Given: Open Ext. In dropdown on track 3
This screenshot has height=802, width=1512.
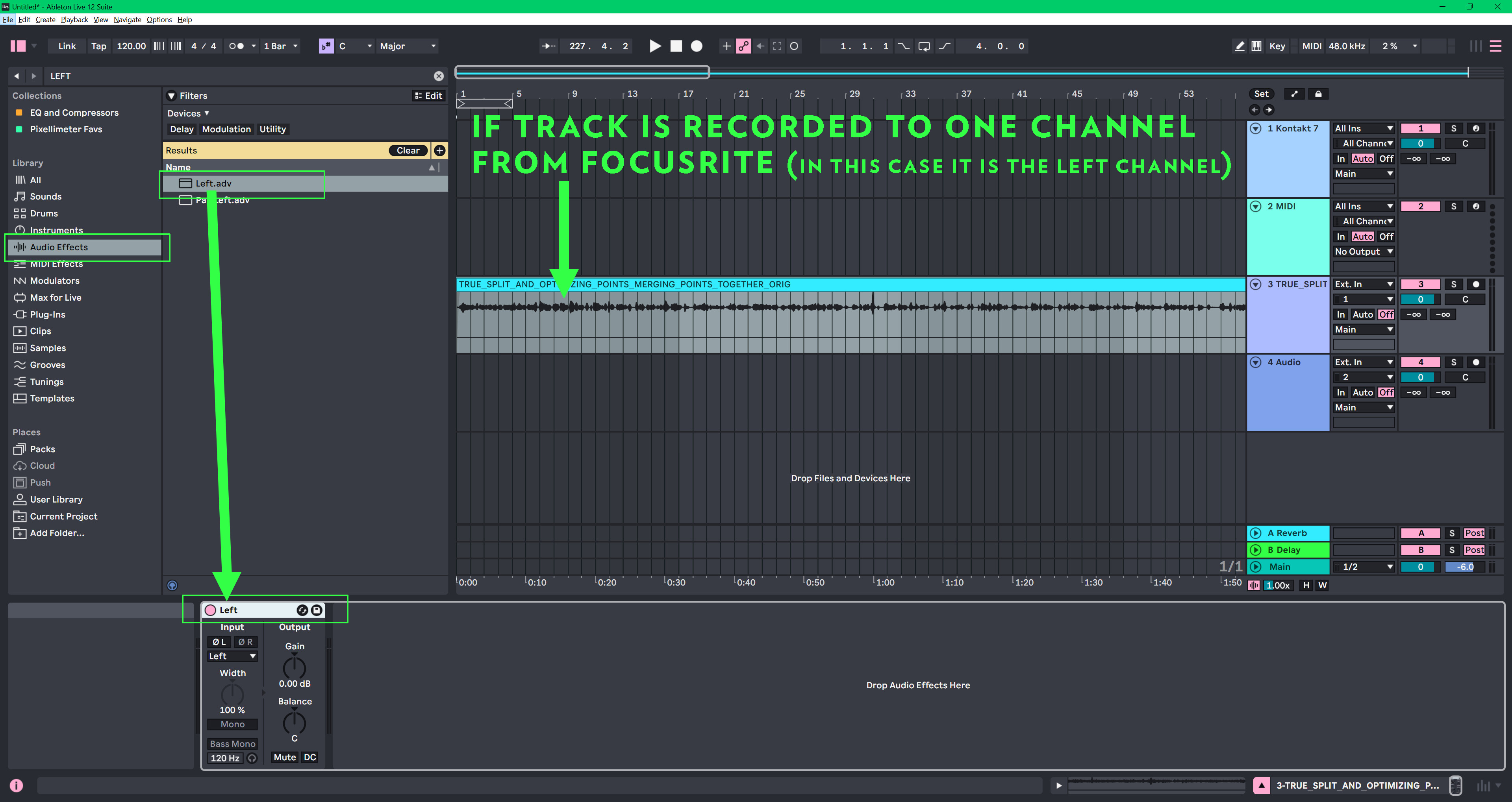Looking at the screenshot, I should tap(1364, 284).
